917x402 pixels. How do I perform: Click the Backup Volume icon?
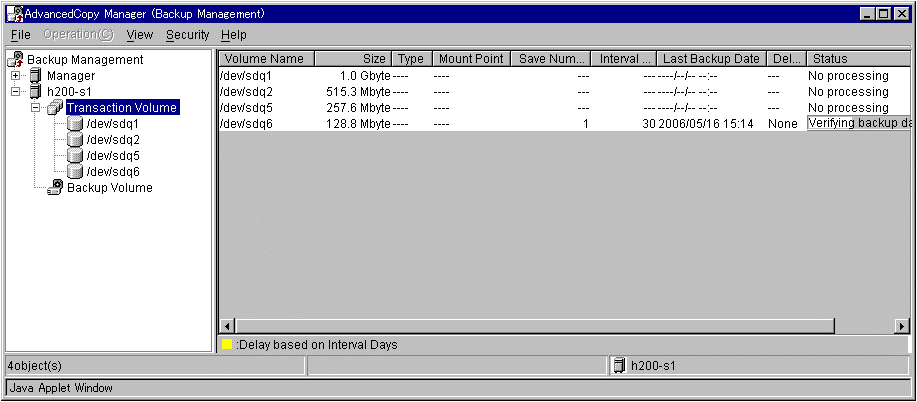point(56,187)
